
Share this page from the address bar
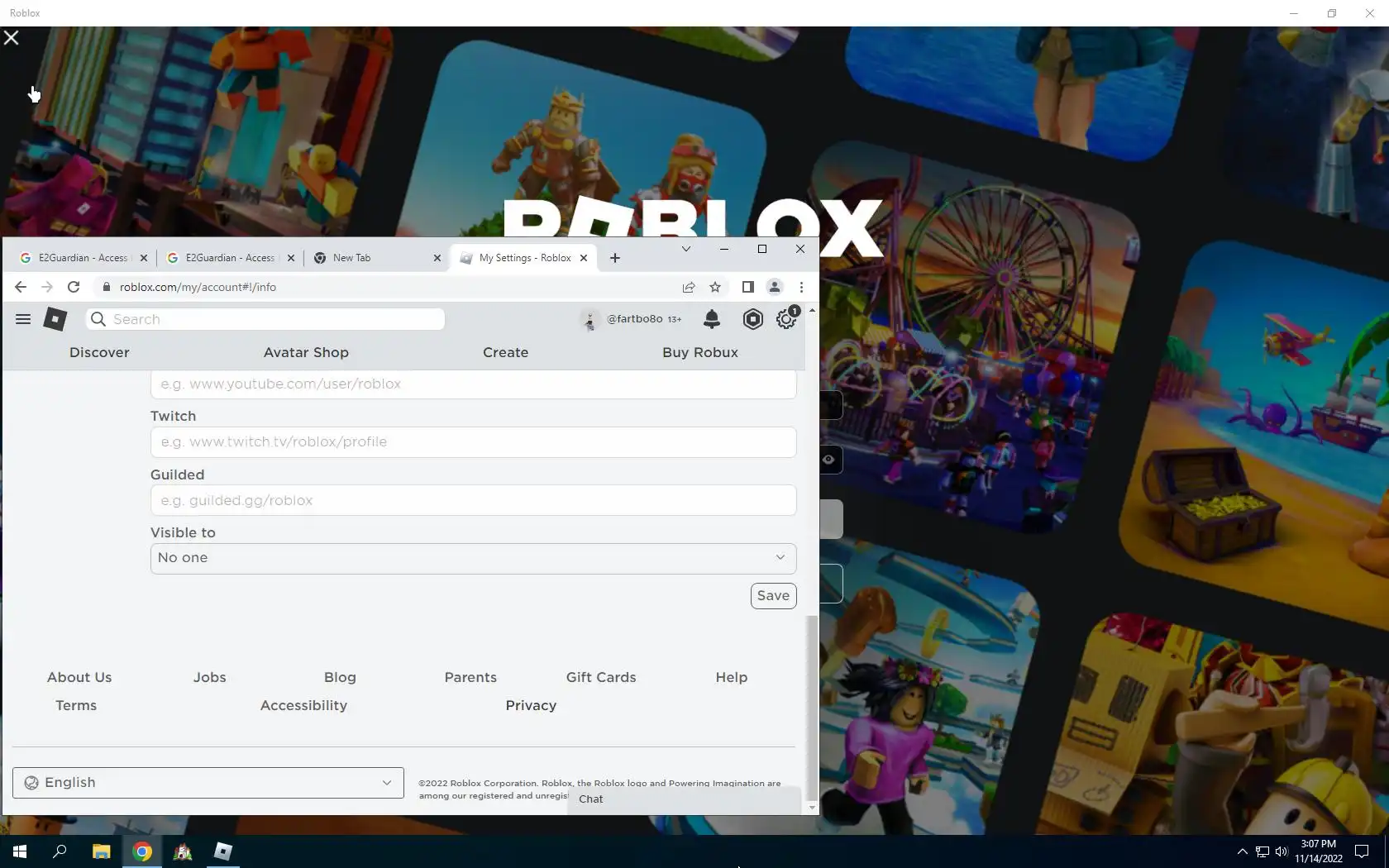689,287
